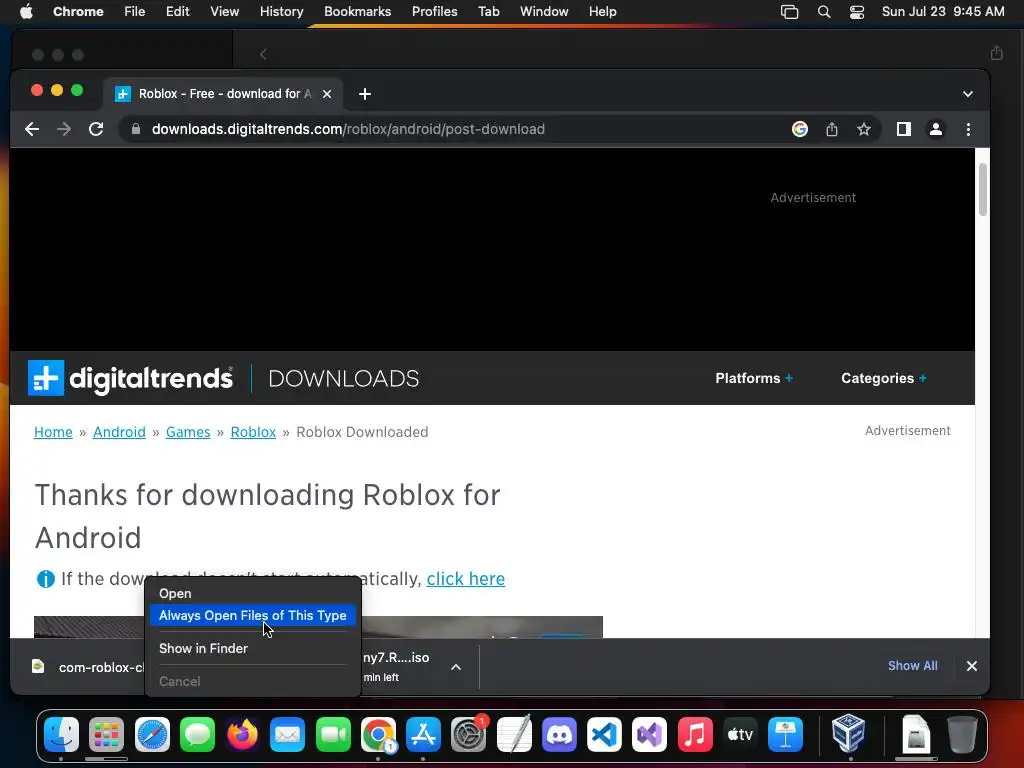Select Show in Finder menu entry
1024x768 pixels.
click(252, 648)
